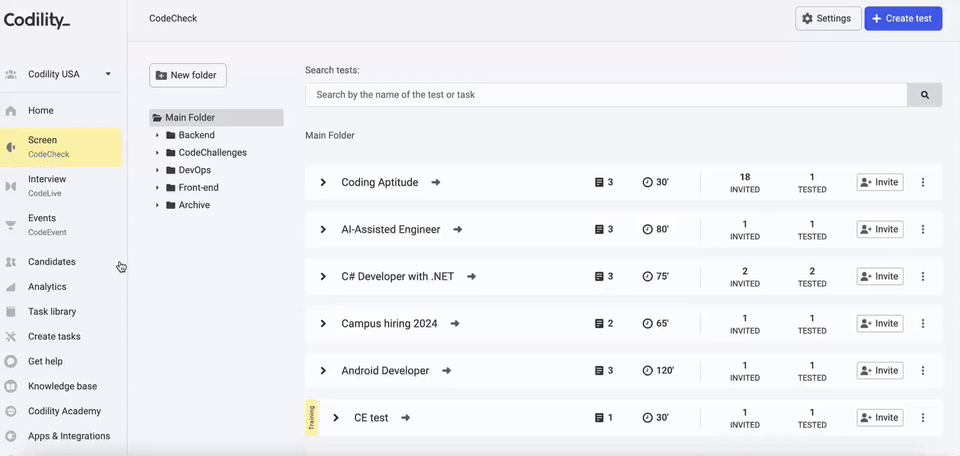Click arrow icon next to AI-Assisted Engineer
Screen dimensions: 960x456
(457, 230)
